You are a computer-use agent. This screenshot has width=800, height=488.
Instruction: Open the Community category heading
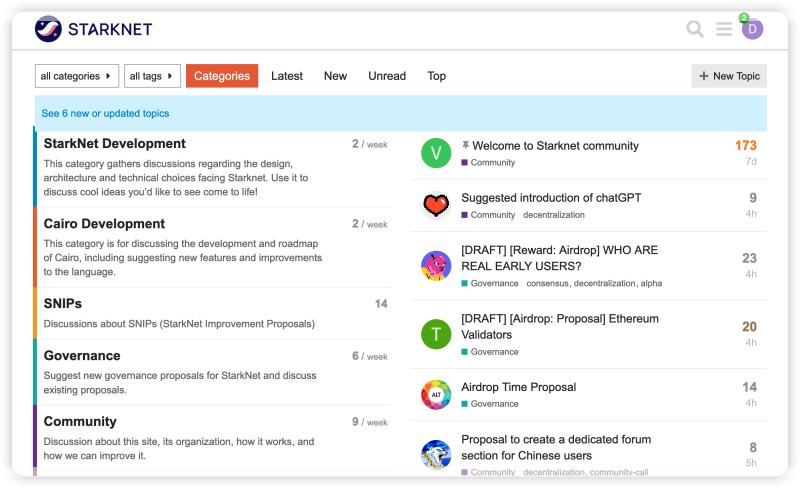[80, 421]
